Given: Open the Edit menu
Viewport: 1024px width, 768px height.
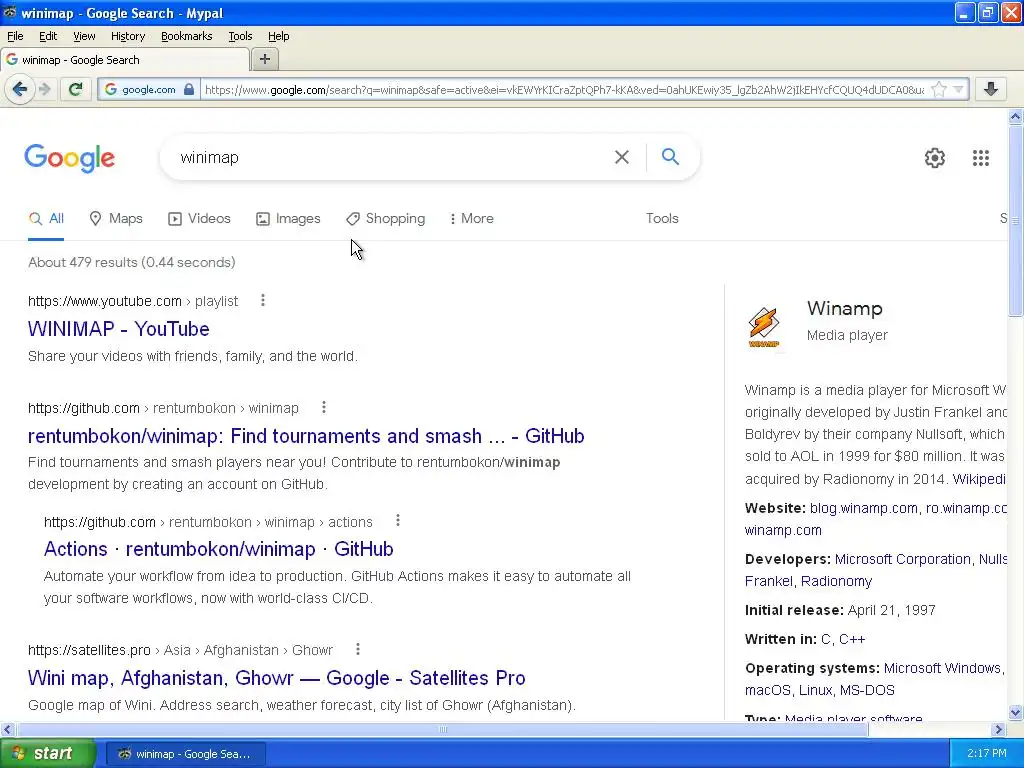Looking at the screenshot, I should pos(48,36).
